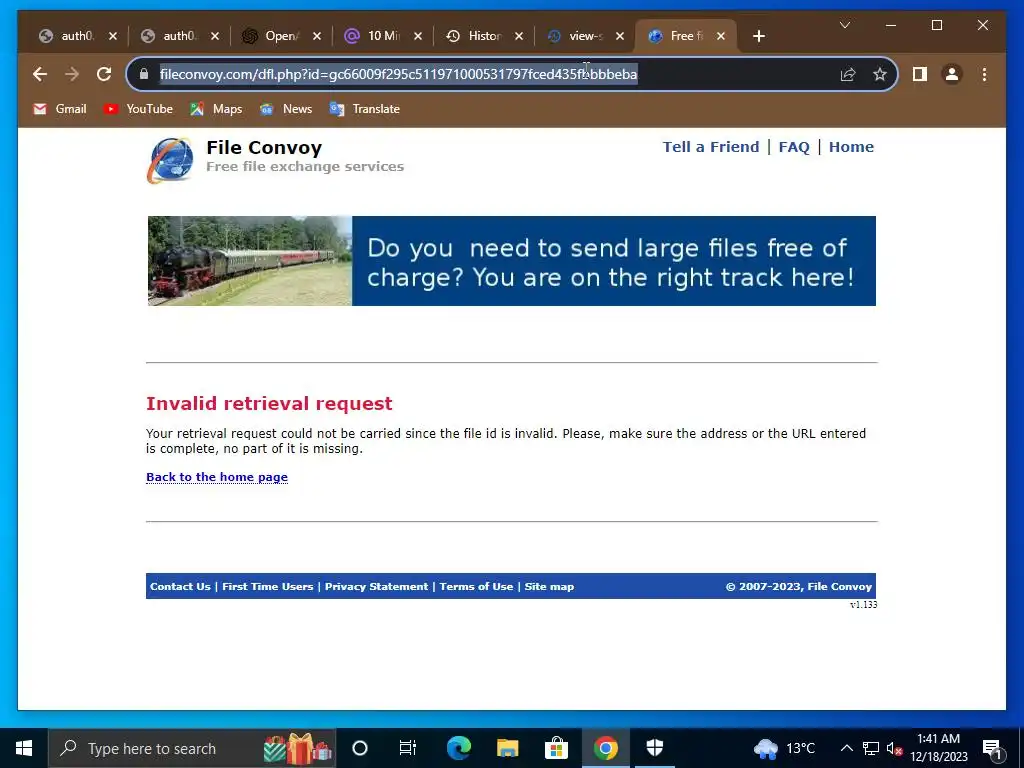Open the News bookmark
The width and height of the screenshot is (1024, 768).
coord(286,109)
